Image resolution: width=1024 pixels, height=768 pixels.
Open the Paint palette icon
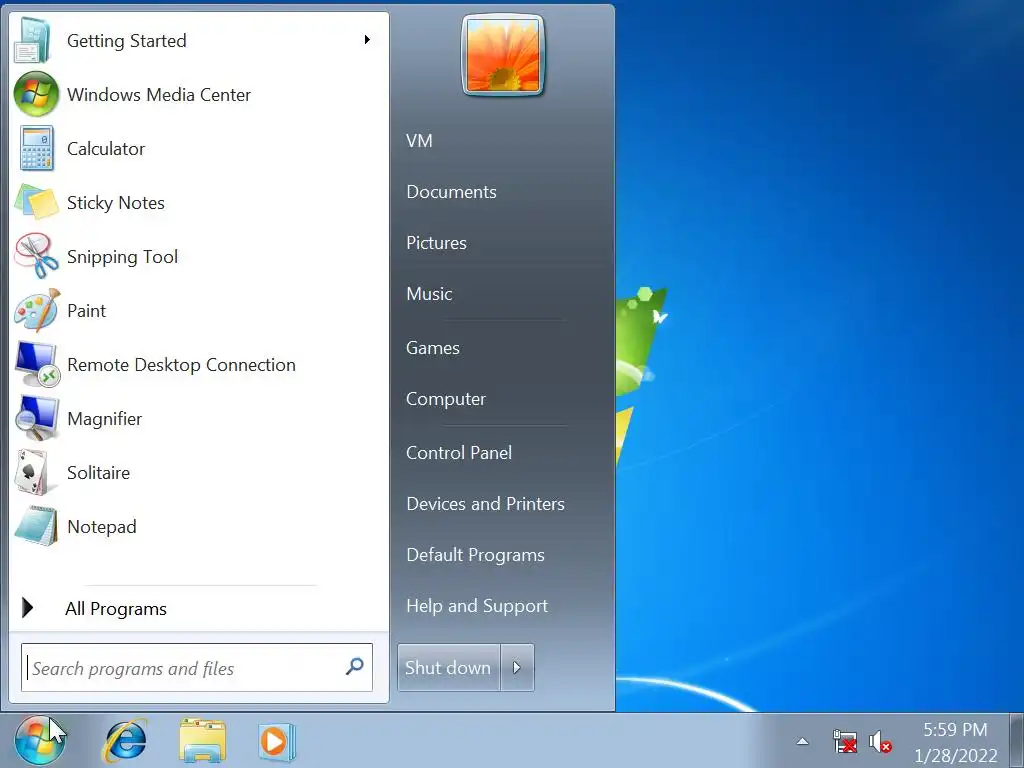pyautogui.click(x=37, y=310)
